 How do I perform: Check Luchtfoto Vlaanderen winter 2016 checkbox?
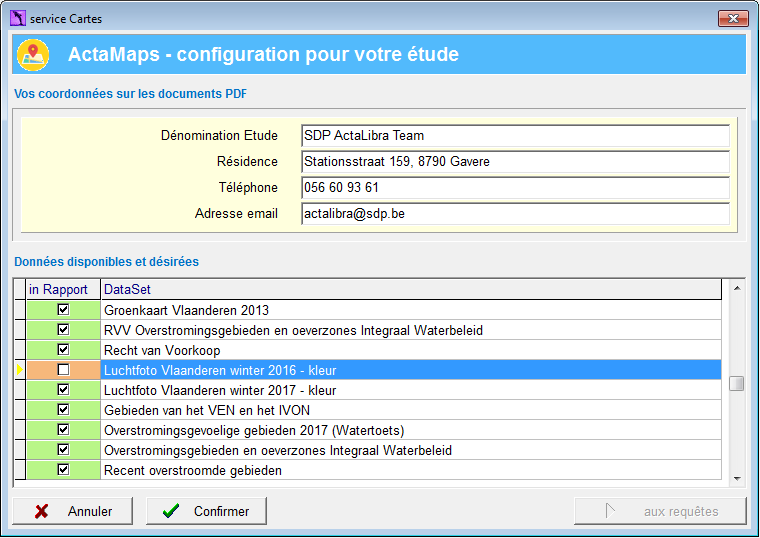(x=63, y=370)
